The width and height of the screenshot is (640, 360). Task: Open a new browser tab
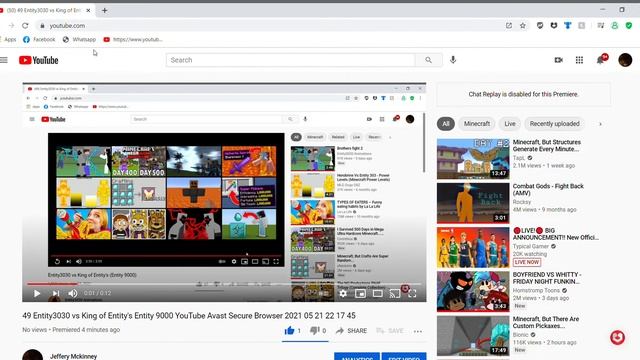104,10
